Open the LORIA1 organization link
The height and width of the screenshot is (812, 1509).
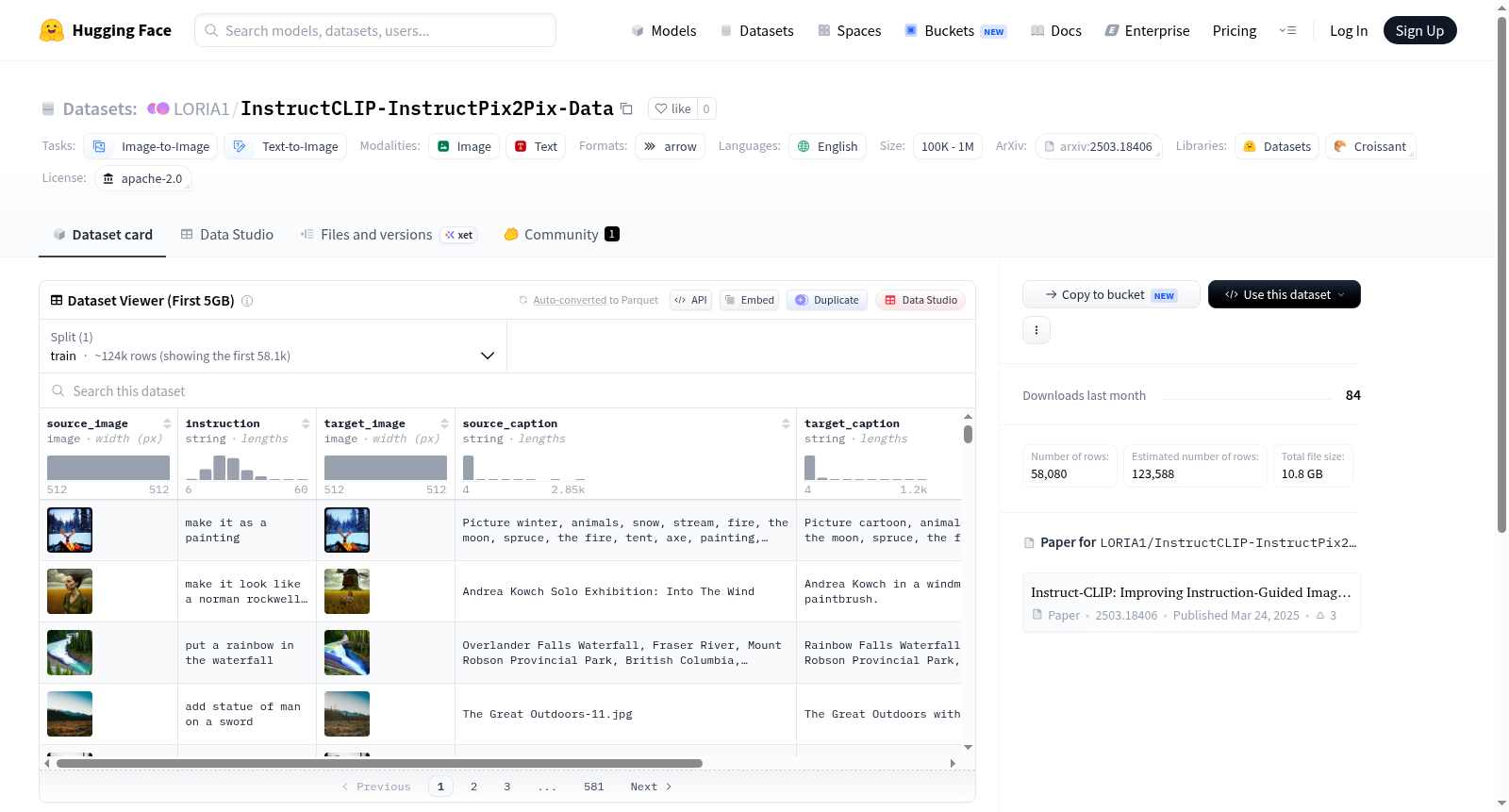[201, 108]
